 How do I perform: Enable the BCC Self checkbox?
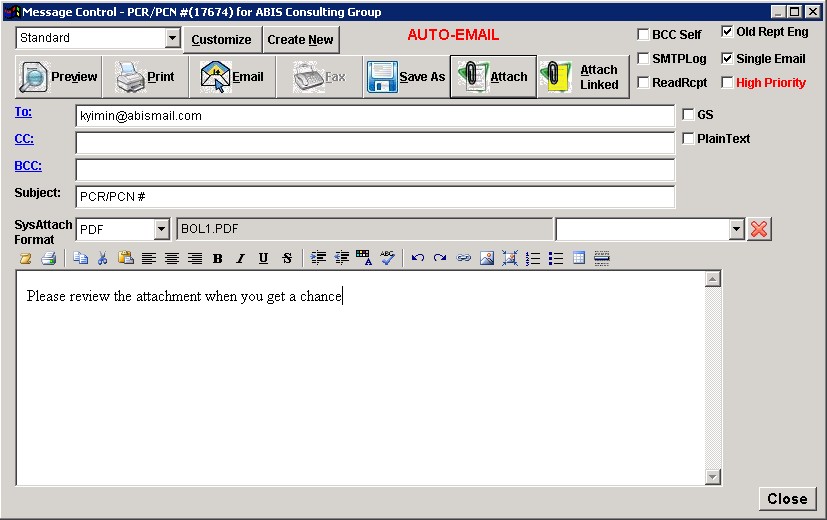[x=644, y=35]
